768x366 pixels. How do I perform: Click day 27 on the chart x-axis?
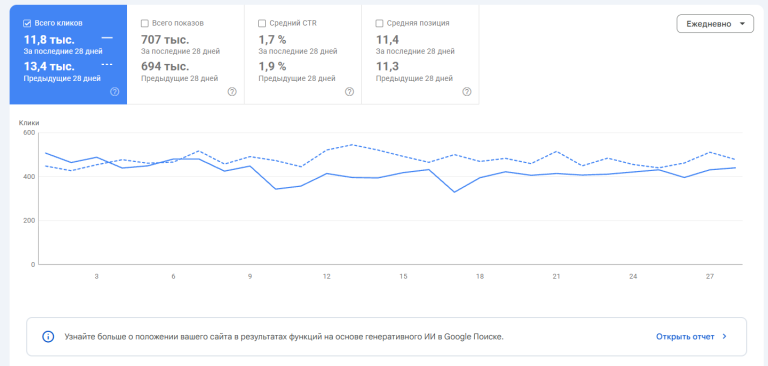coord(710,277)
